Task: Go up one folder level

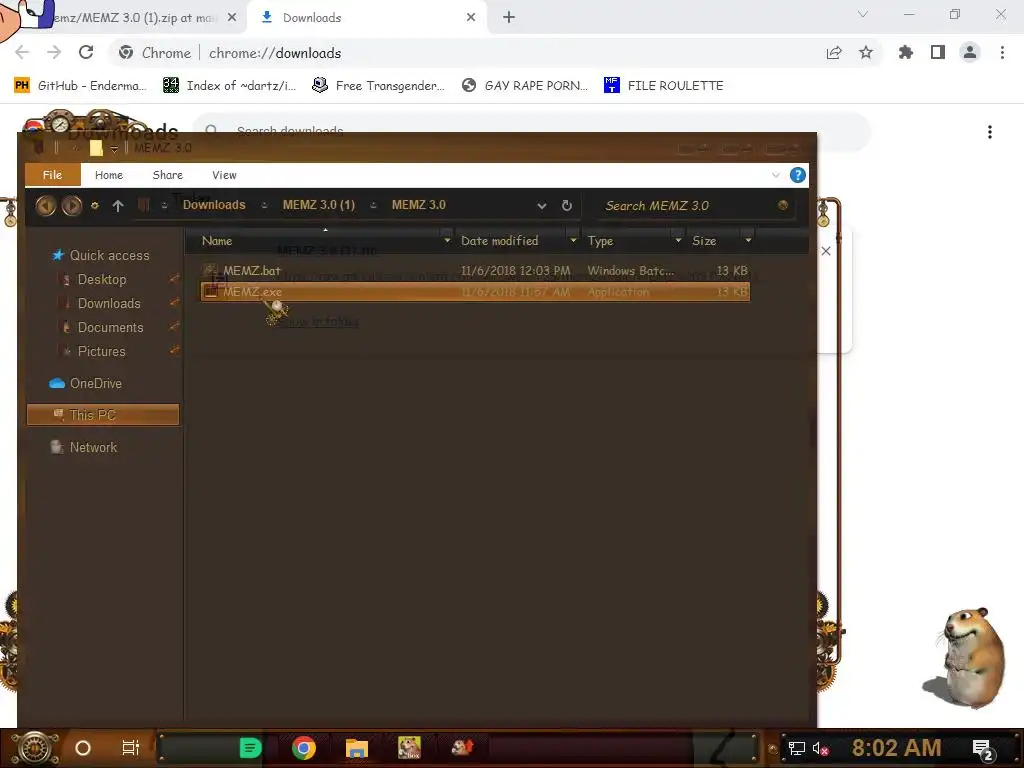Action: pyautogui.click(x=118, y=206)
